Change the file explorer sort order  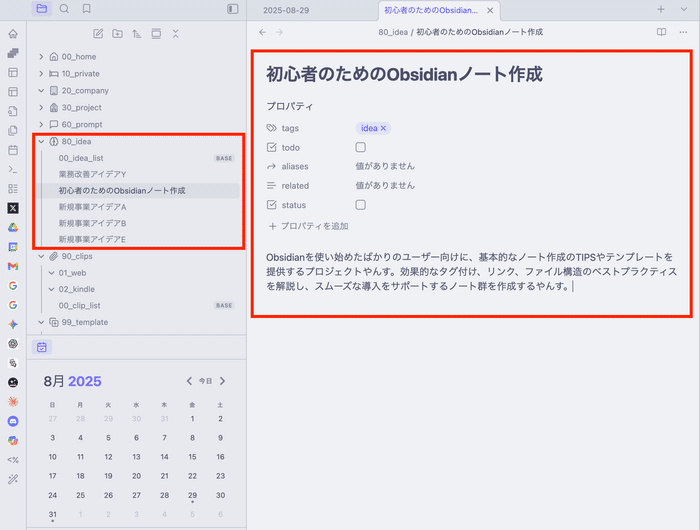(x=137, y=33)
